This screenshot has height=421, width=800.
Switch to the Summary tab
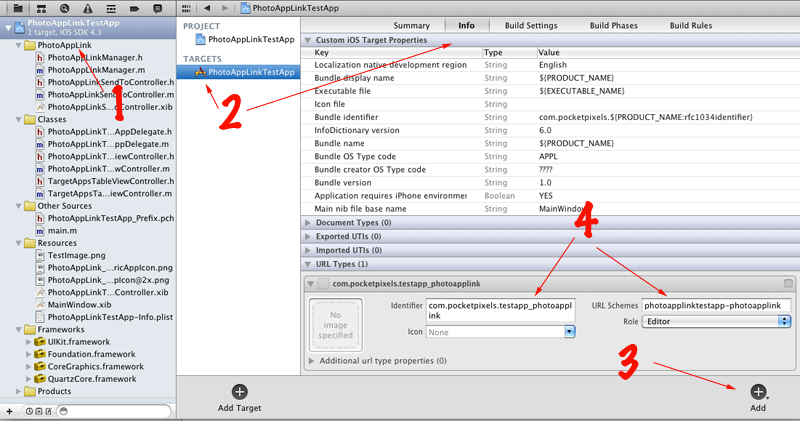pyautogui.click(x=411, y=26)
